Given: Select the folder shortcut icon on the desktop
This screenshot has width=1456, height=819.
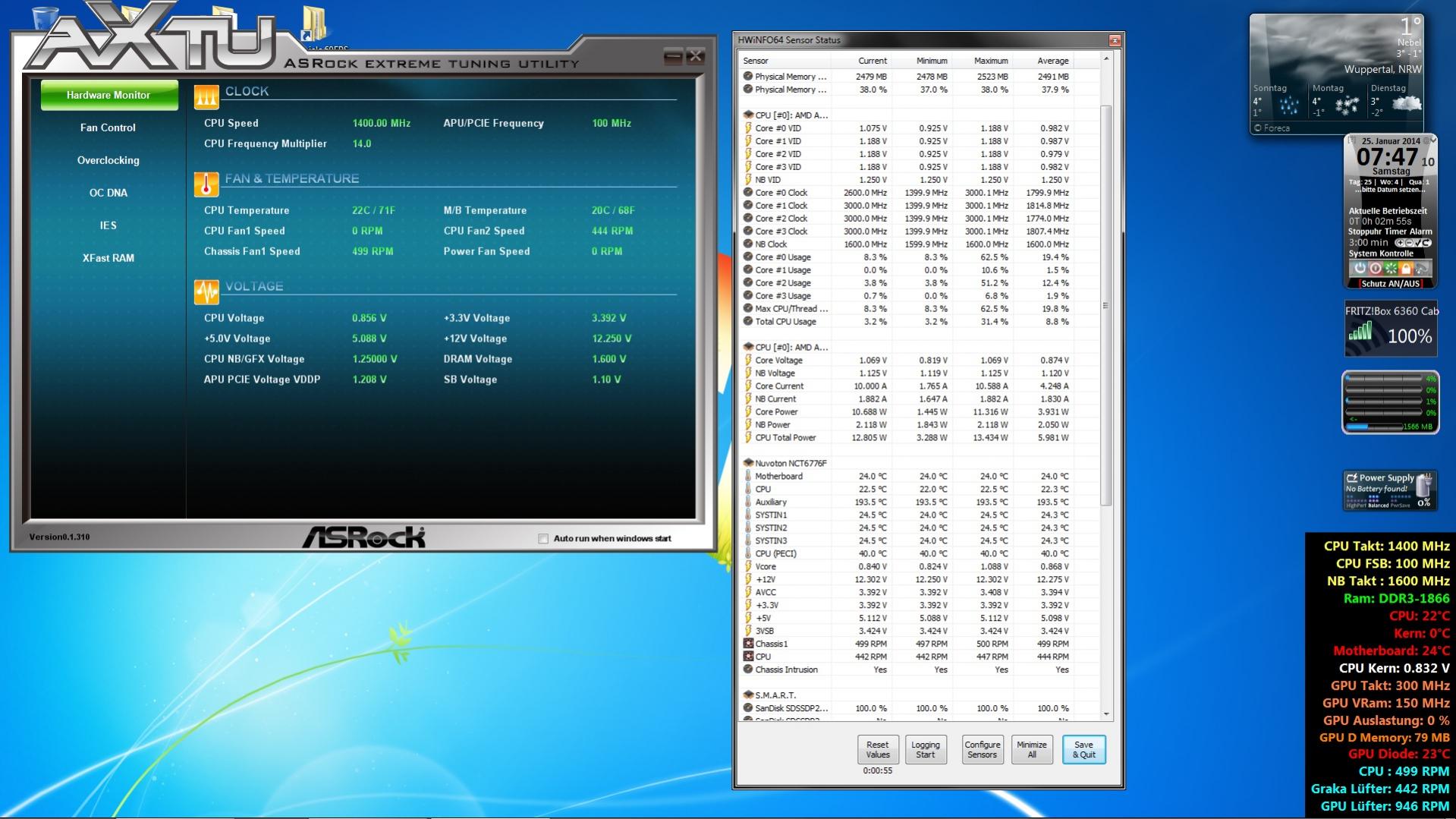Looking at the screenshot, I should [x=313, y=23].
